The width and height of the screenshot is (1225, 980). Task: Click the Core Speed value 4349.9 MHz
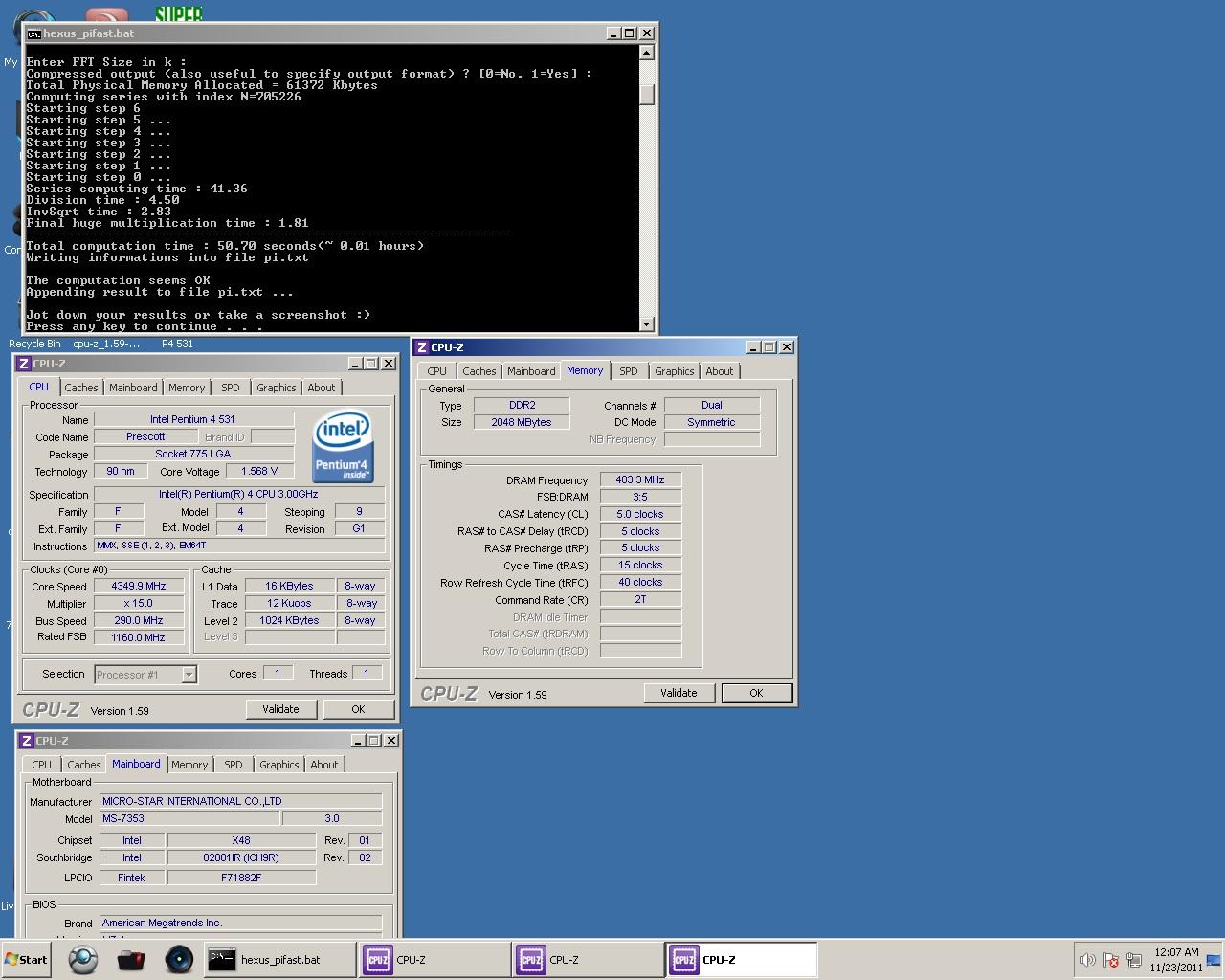point(139,587)
